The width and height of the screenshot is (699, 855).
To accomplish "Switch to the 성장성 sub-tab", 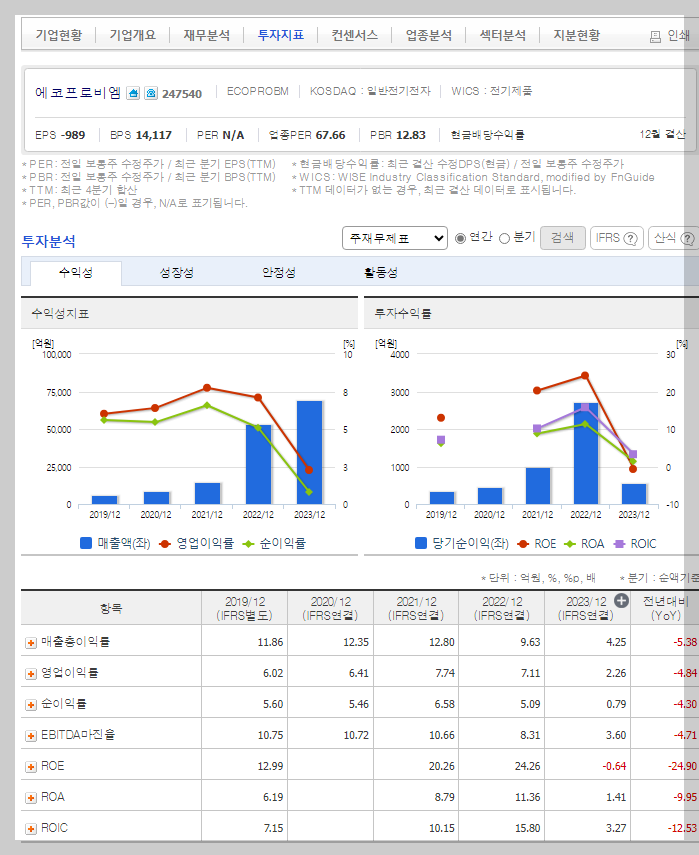I will [177, 272].
